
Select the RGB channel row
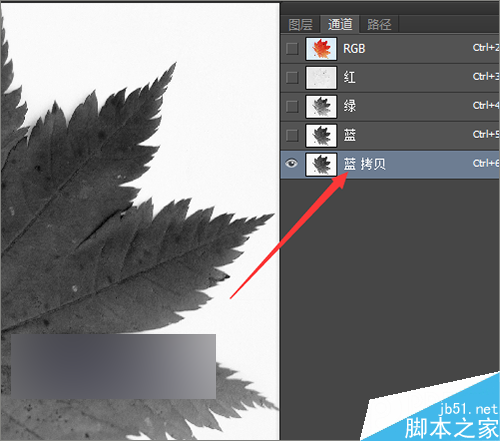[x=390, y=49]
